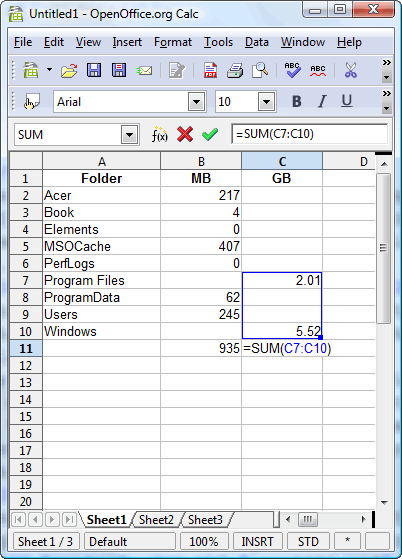Click the Save floppy disk icon

pyautogui.click(x=94, y=70)
